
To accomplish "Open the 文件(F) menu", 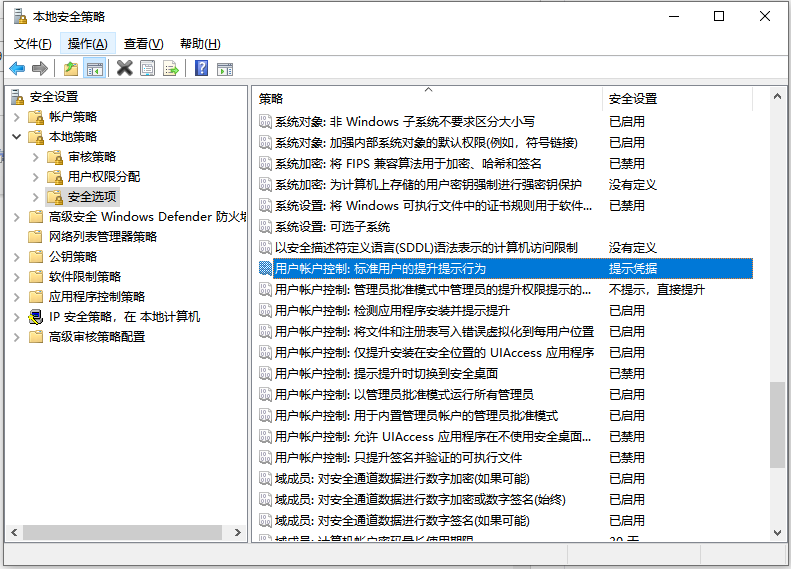I will pos(32,44).
